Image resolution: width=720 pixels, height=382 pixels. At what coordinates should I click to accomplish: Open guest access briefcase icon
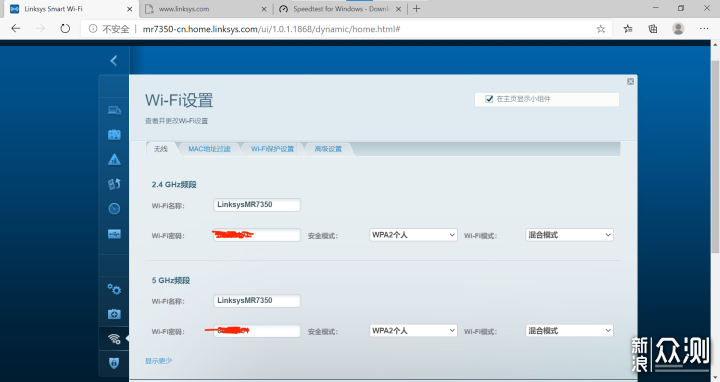114,135
